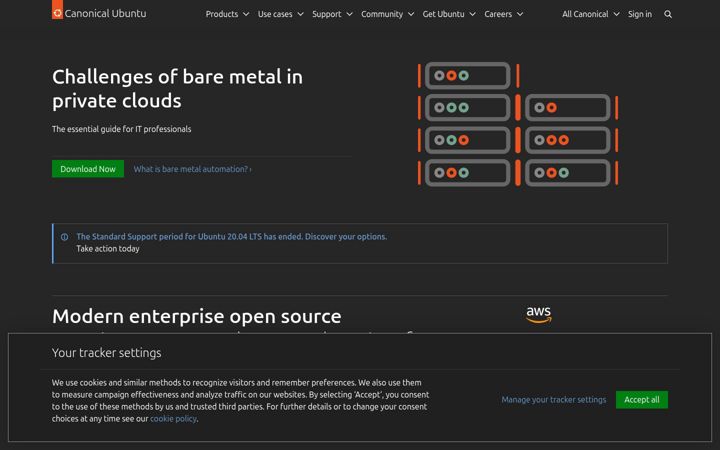
Task: Click the Sign in link
Action: tap(640, 14)
